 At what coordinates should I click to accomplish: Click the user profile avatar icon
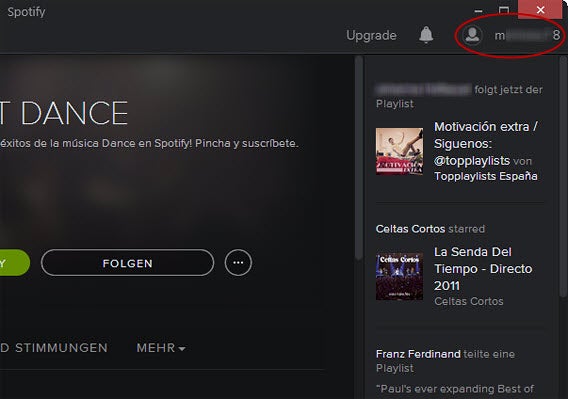coord(472,35)
